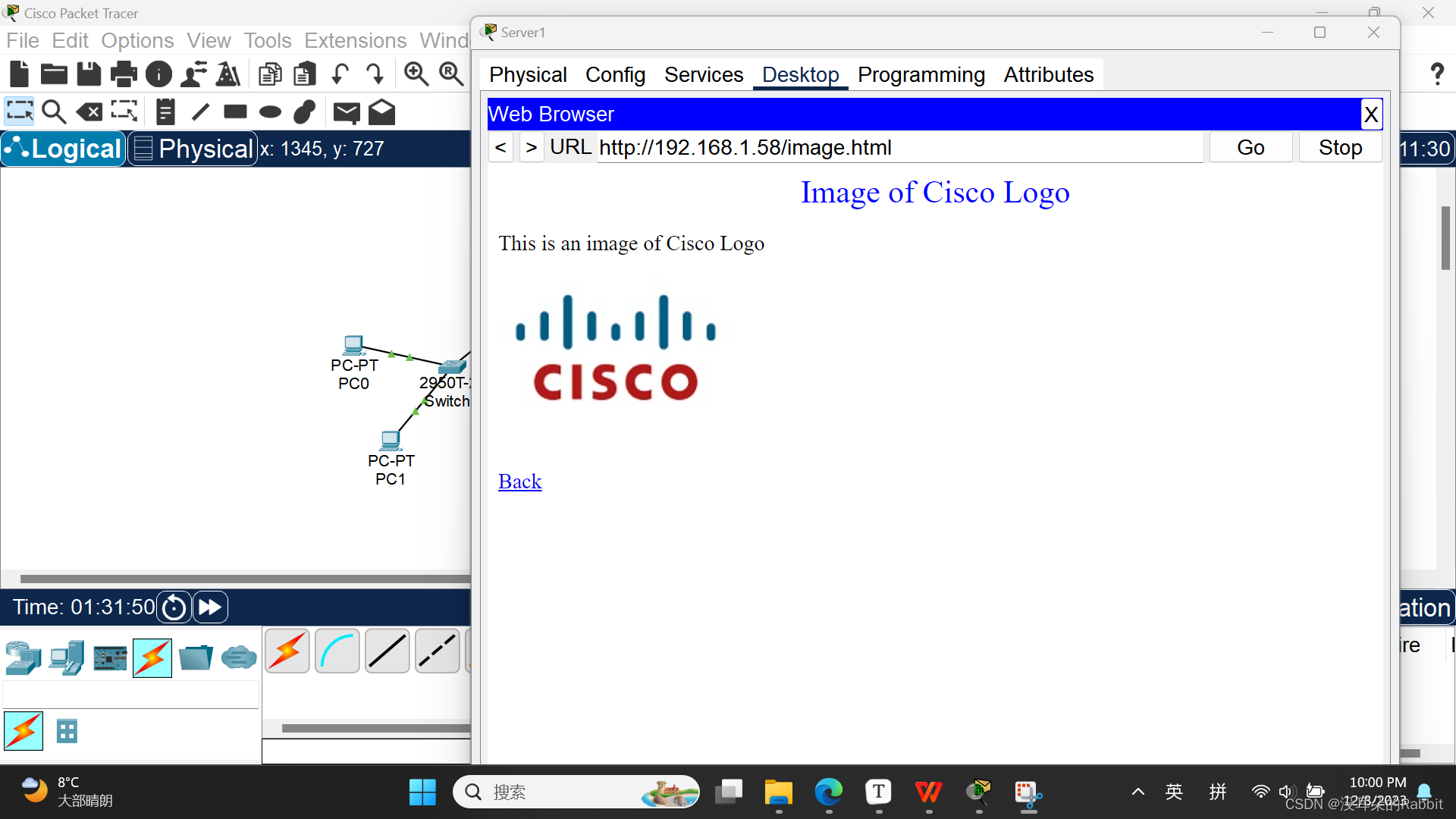Select the Network Devices category icon

(23, 657)
